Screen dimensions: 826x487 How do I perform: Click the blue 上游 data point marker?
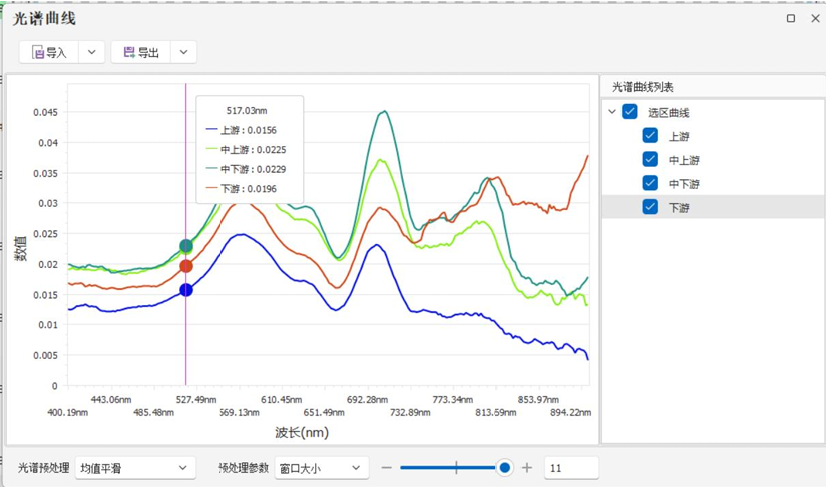(x=186, y=290)
